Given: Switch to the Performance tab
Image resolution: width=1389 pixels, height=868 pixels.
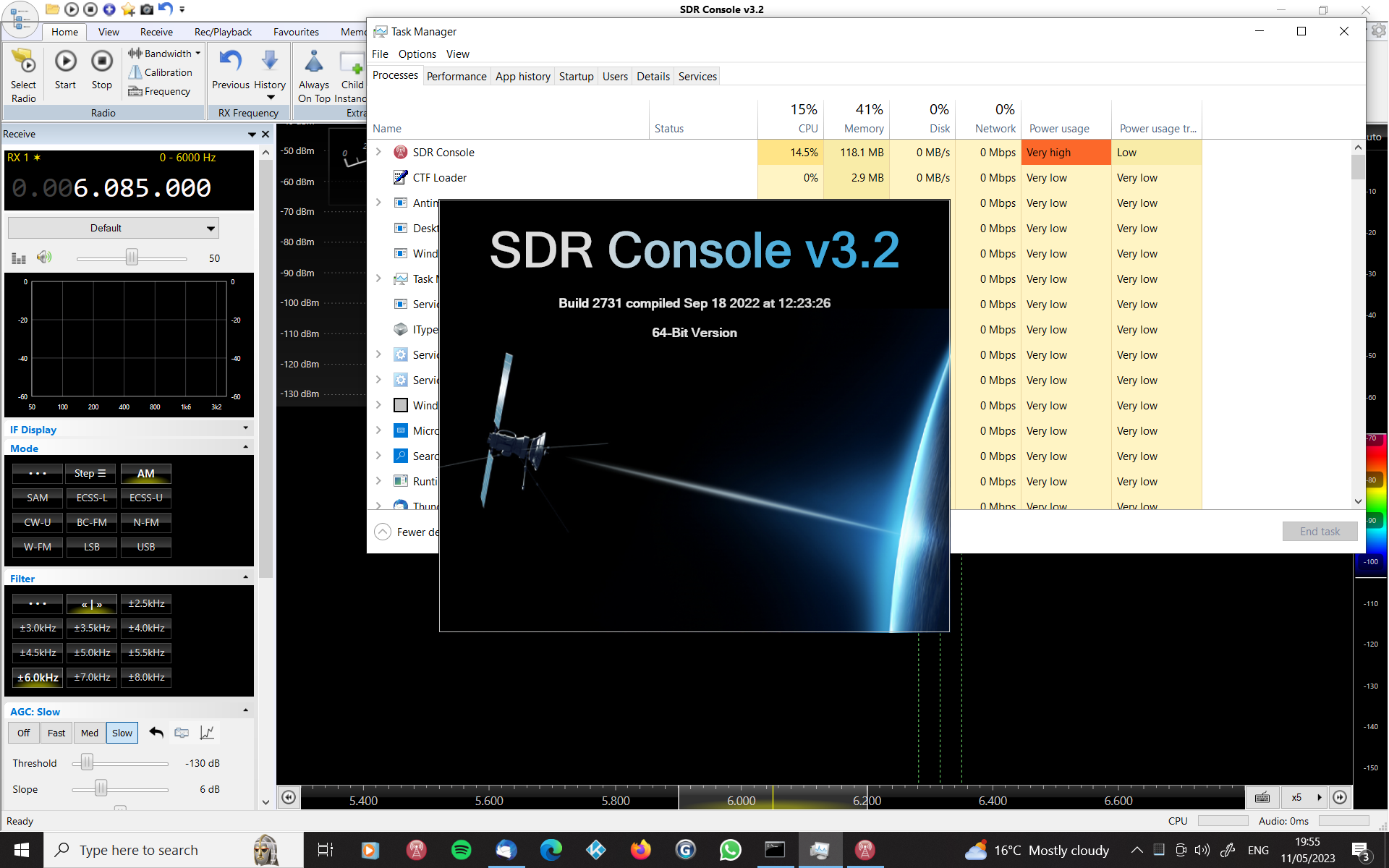Looking at the screenshot, I should coord(456,77).
